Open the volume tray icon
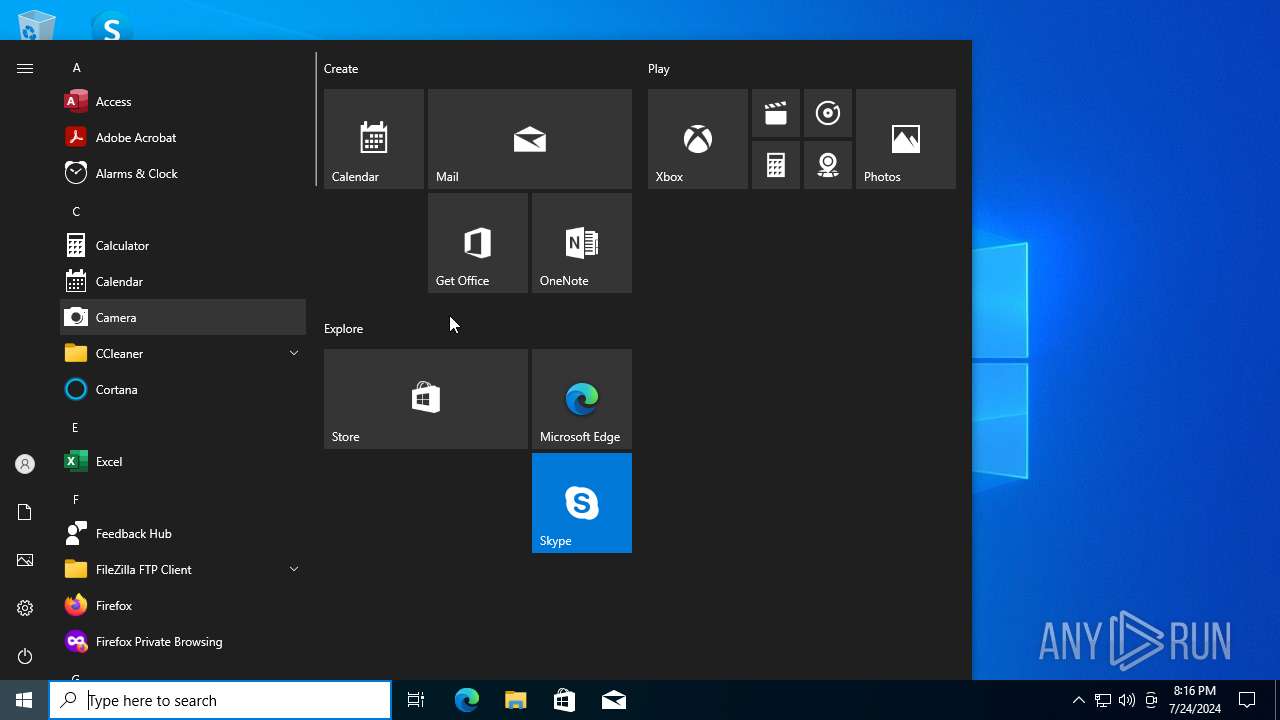The image size is (1280, 720). (1127, 700)
